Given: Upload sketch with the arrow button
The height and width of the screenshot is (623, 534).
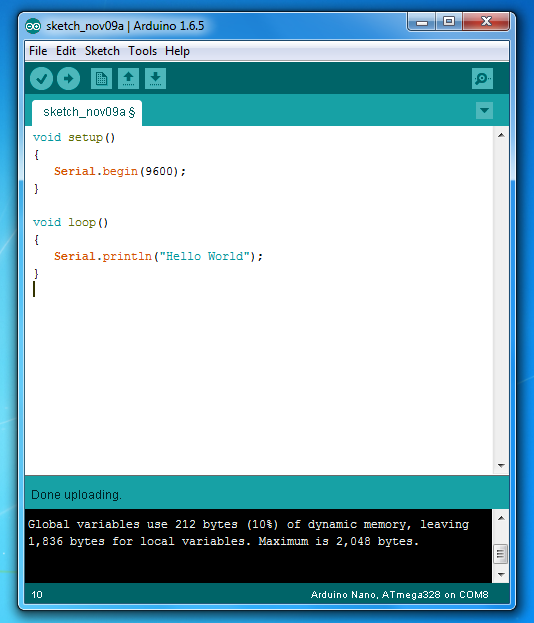Looking at the screenshot, I should point(68,79).
